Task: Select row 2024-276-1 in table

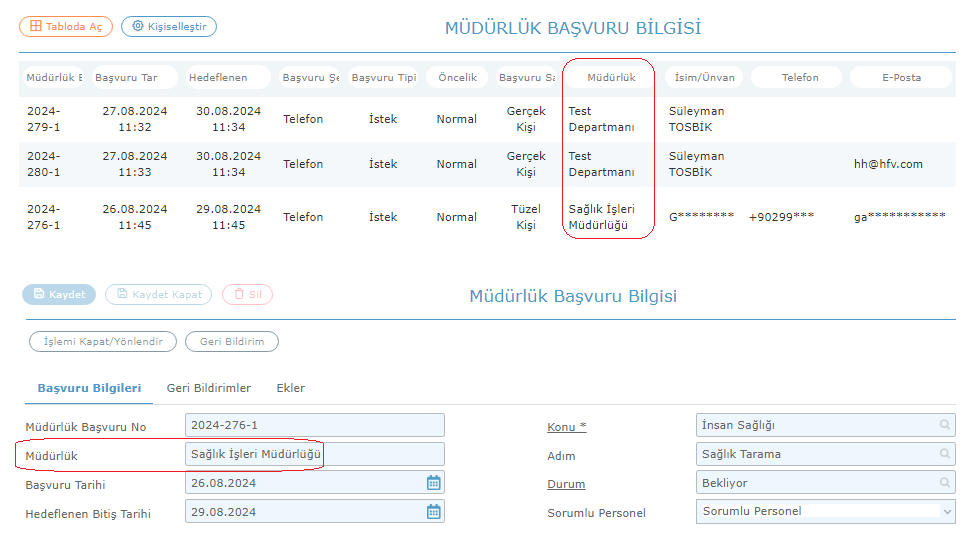Action: (487, 217)
